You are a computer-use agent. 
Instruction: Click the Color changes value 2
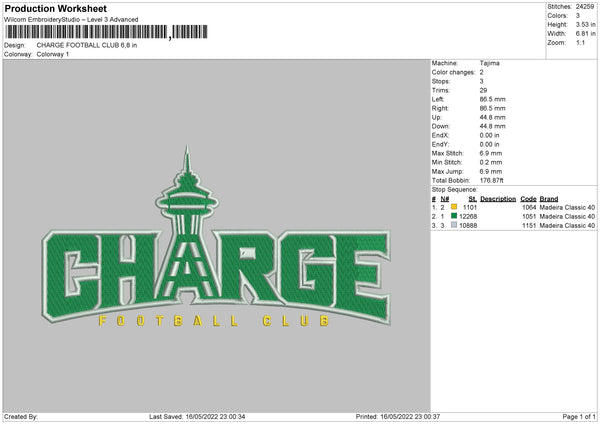tap(481, 72)
